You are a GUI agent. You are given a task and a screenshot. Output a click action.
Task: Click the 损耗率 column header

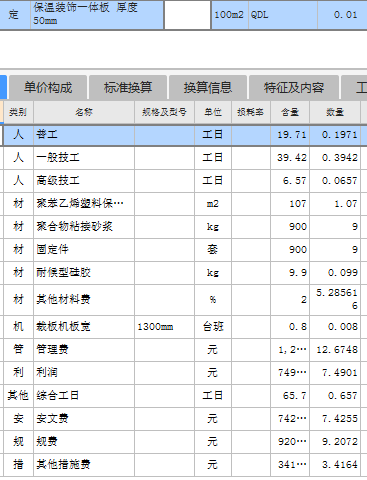point(251,112)
